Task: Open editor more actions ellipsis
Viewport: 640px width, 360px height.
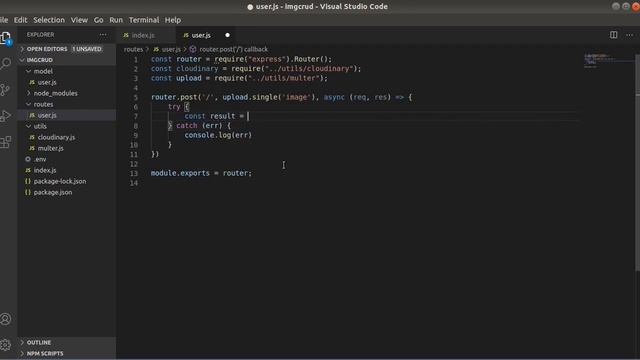Action: [x=629, y=35]
